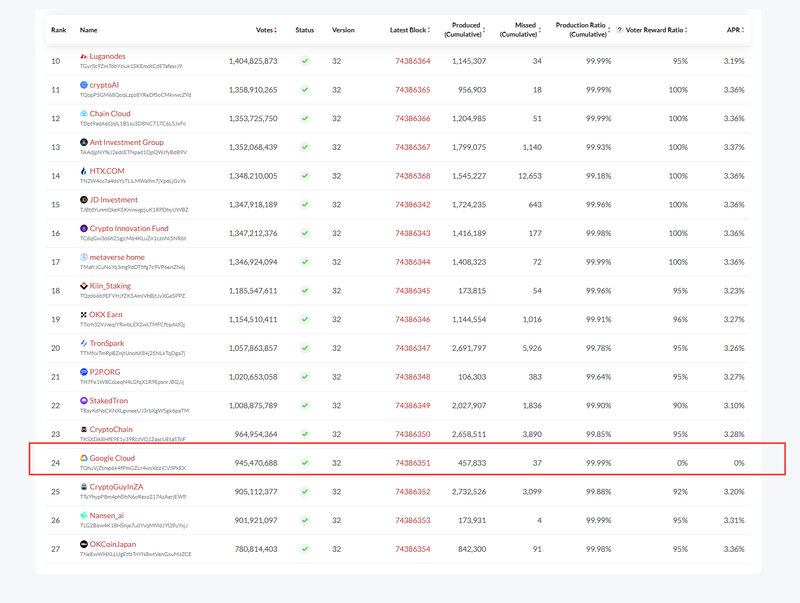This screenshot has width=800, height=603.
Task: Click the TronSpark logo icon
Action: 84,344
